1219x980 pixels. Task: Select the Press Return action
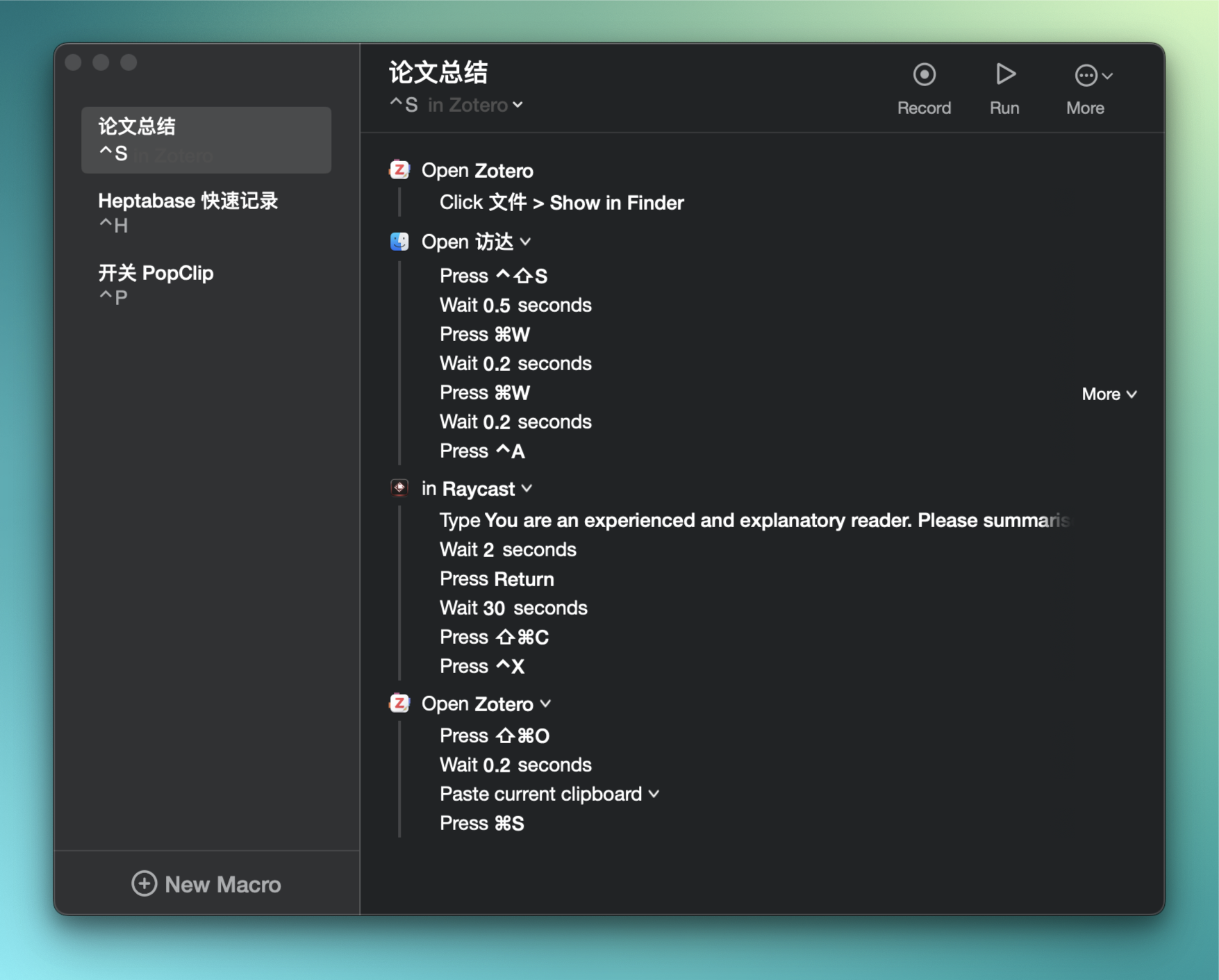point(497,579)
